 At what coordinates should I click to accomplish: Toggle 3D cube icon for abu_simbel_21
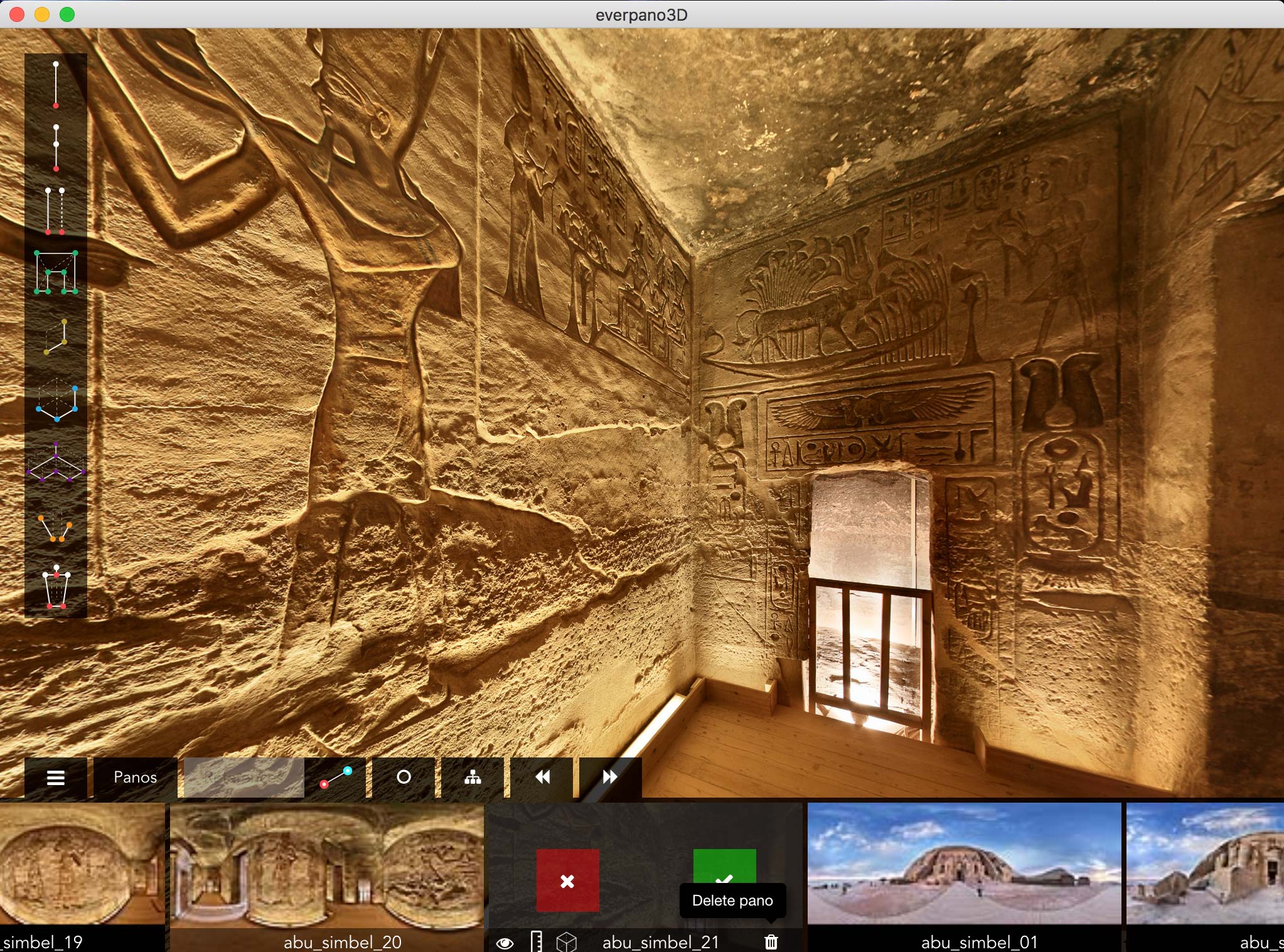tap(566, 941)
